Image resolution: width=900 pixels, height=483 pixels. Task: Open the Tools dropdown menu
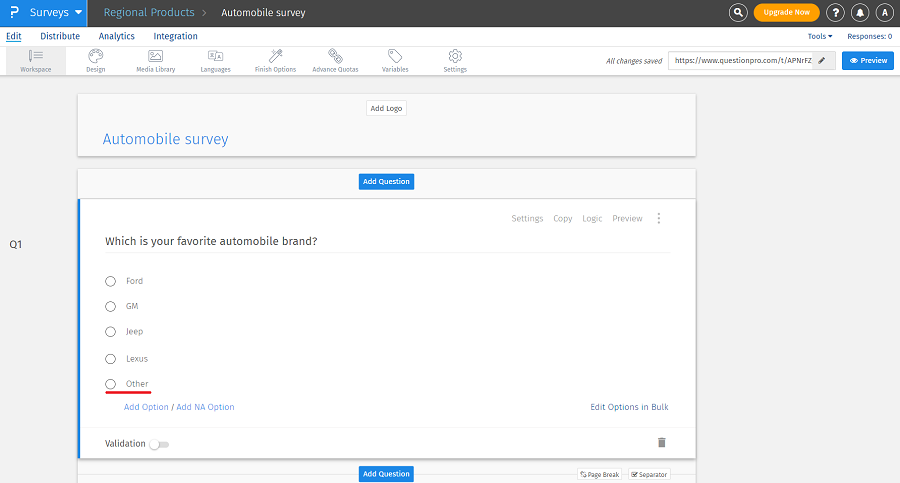[820, 36]
